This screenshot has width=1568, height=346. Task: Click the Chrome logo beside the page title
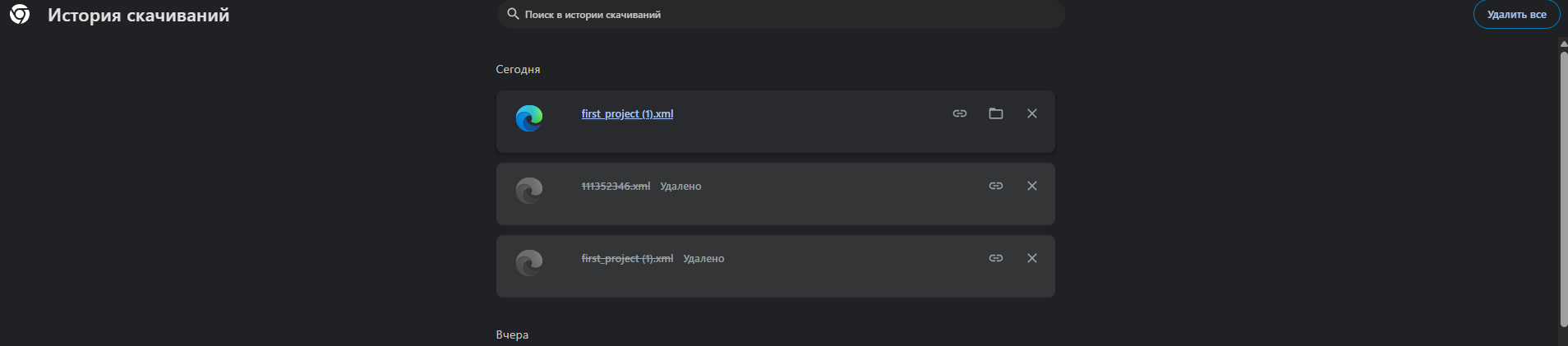click(x=20, y=15)
